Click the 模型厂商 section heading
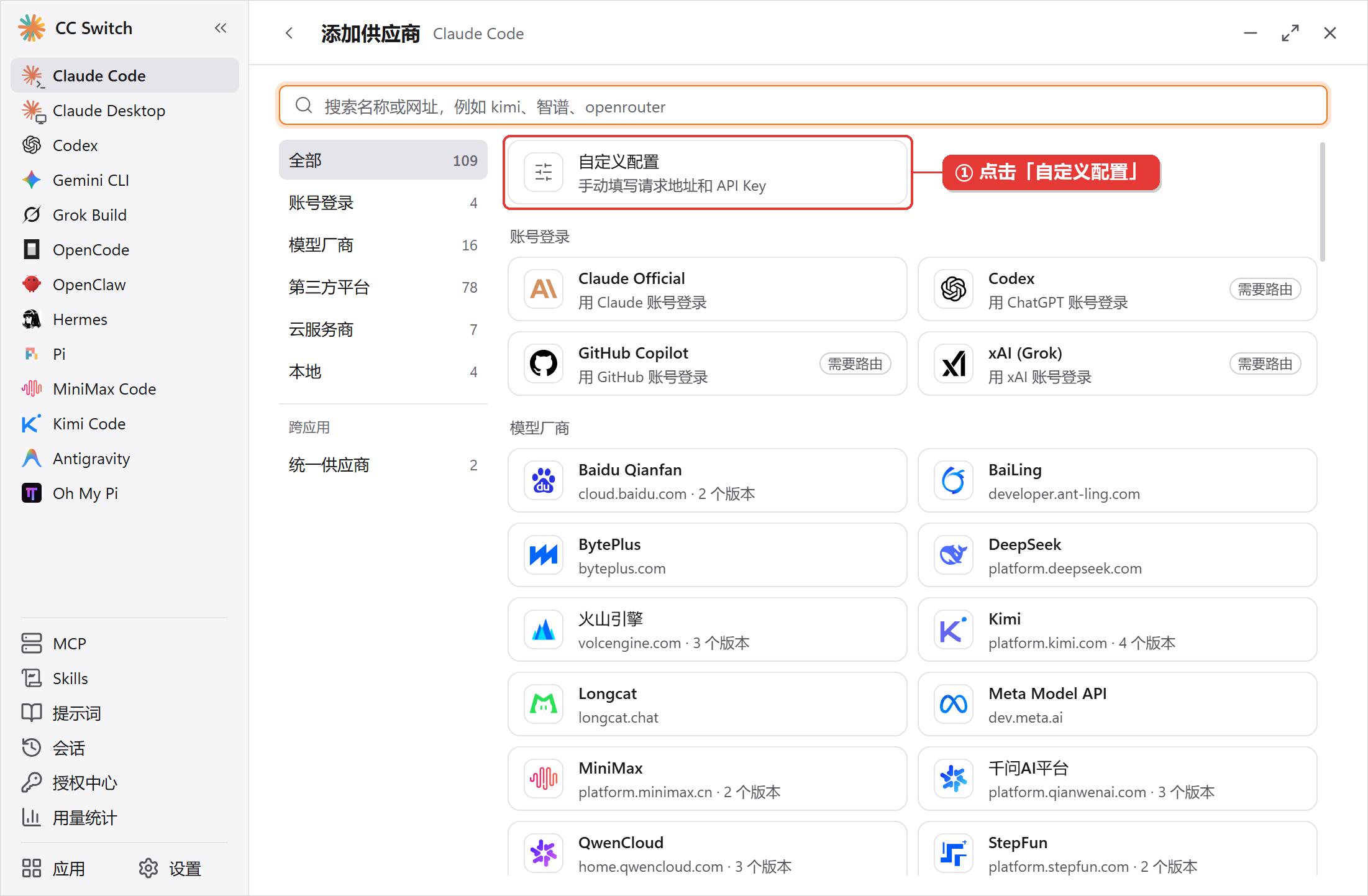Viewport: 1368px width, 896px height. click(x=539, y=428)
